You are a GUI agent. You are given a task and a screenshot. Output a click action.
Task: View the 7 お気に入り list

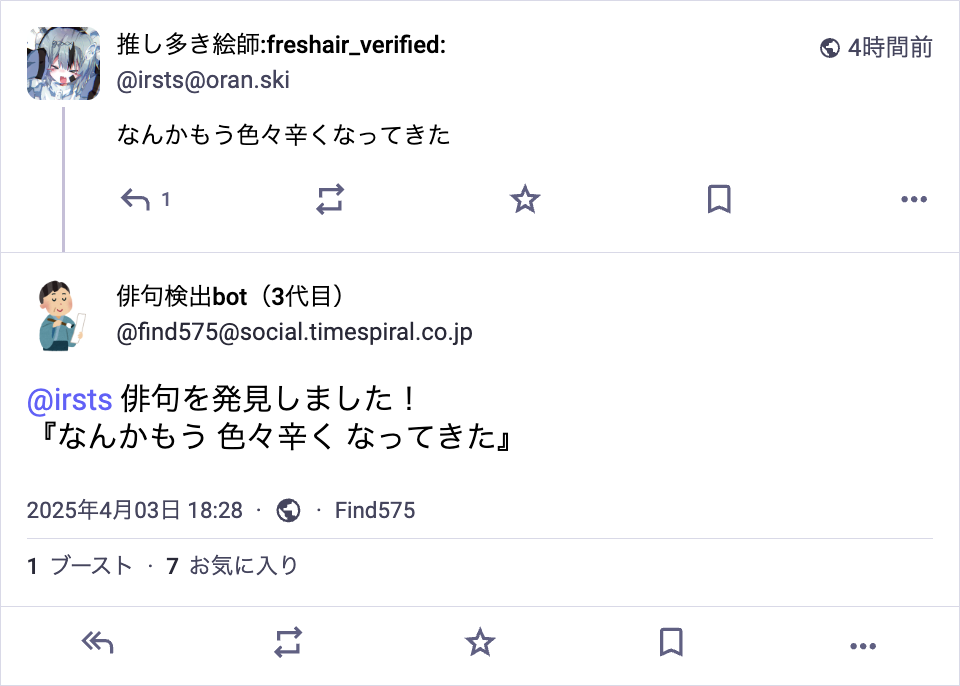pyautogui.click(x=232, y=566)
